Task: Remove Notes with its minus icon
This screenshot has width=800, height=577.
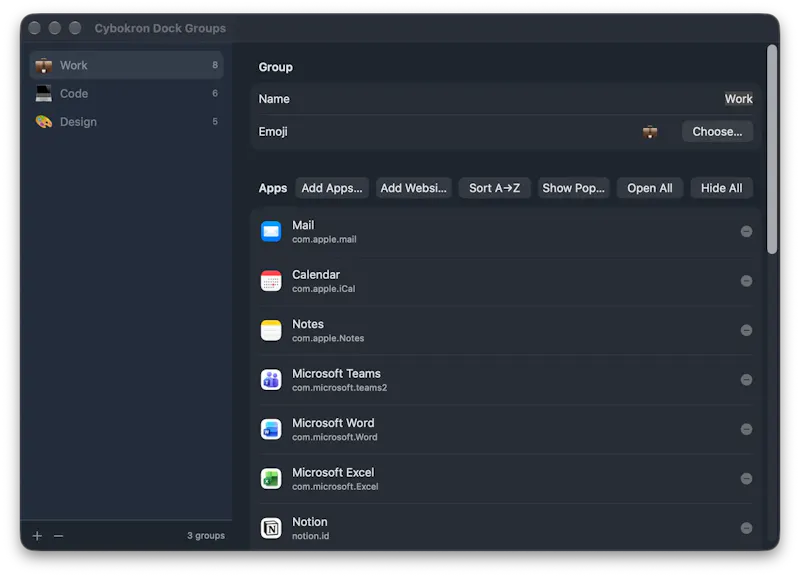Action: tap(746, 331)
